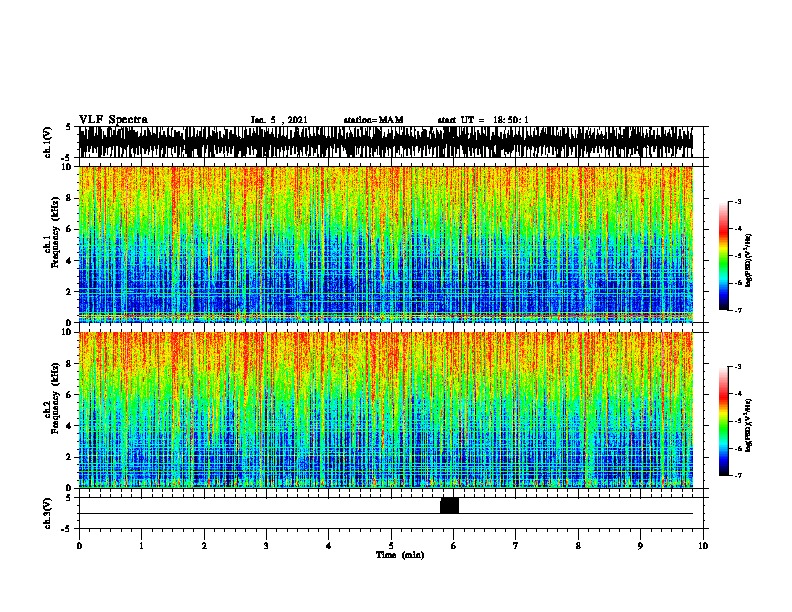Click the "4" frequency tick of ch.1 spectrogram
Image resolution: width=792 pixels, height=612 pixels.
pos(70,261)
